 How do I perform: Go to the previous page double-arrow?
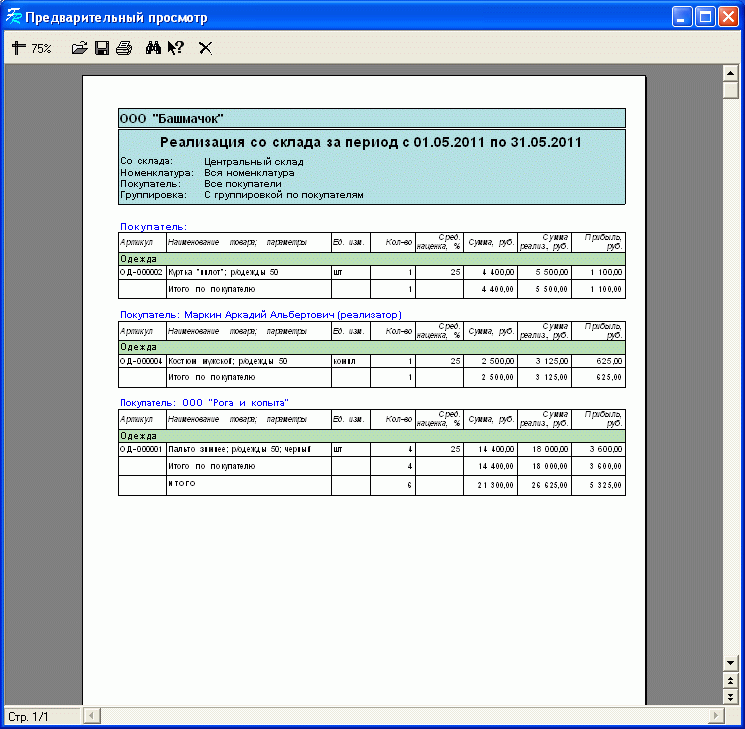pyautogui.click(x=730, y=680)
